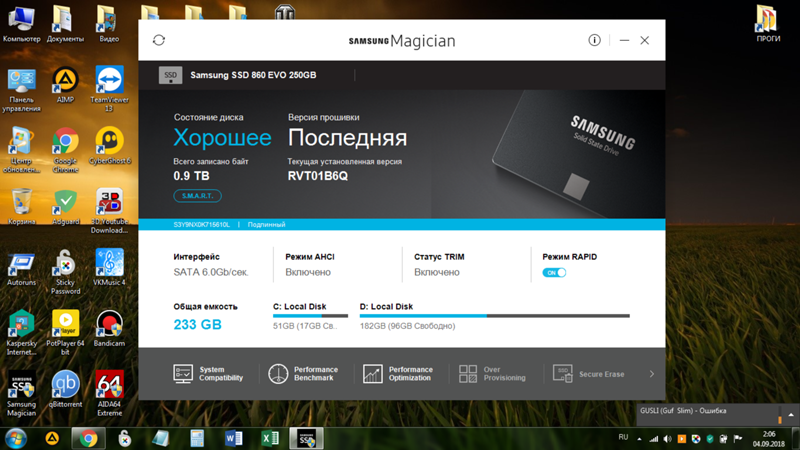Launch Kaspersky Internet Security shortcut
The image size is (800, 450).
(21, 333)
